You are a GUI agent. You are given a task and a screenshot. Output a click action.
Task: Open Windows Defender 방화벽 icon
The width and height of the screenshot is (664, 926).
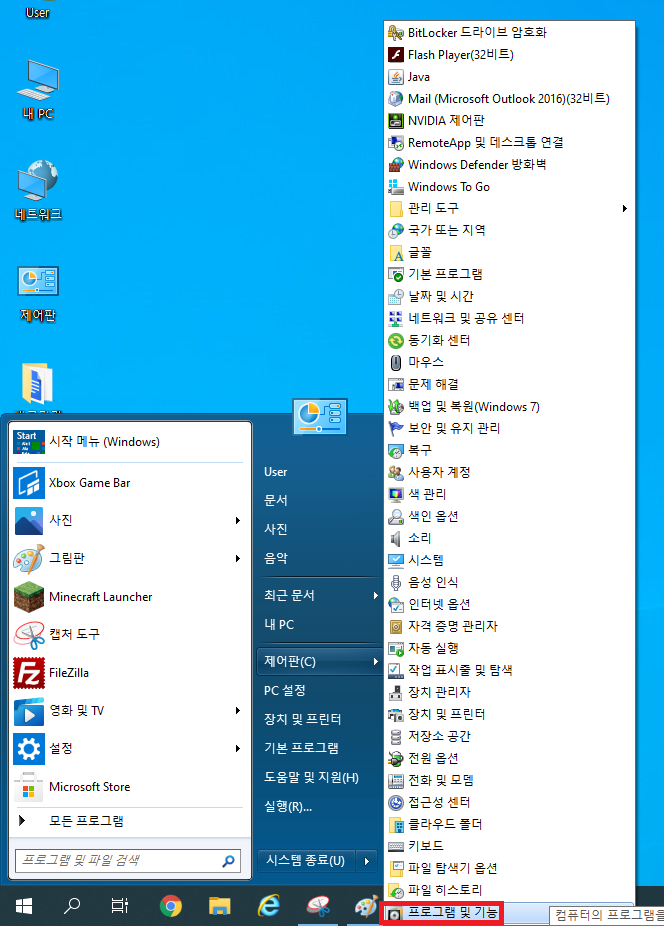[x=396, y=165]
